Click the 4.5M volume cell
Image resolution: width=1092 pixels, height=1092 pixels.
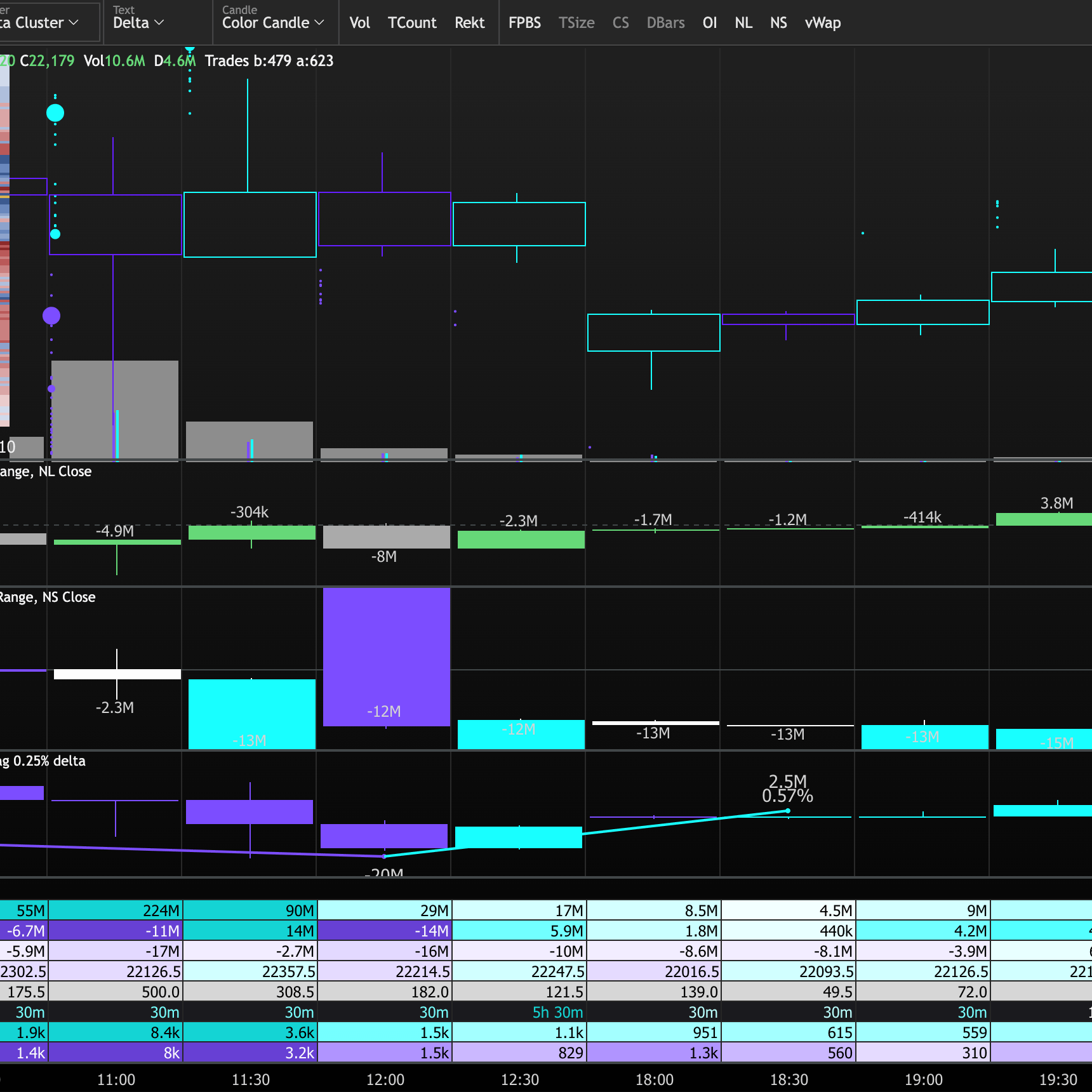[788, 910]
